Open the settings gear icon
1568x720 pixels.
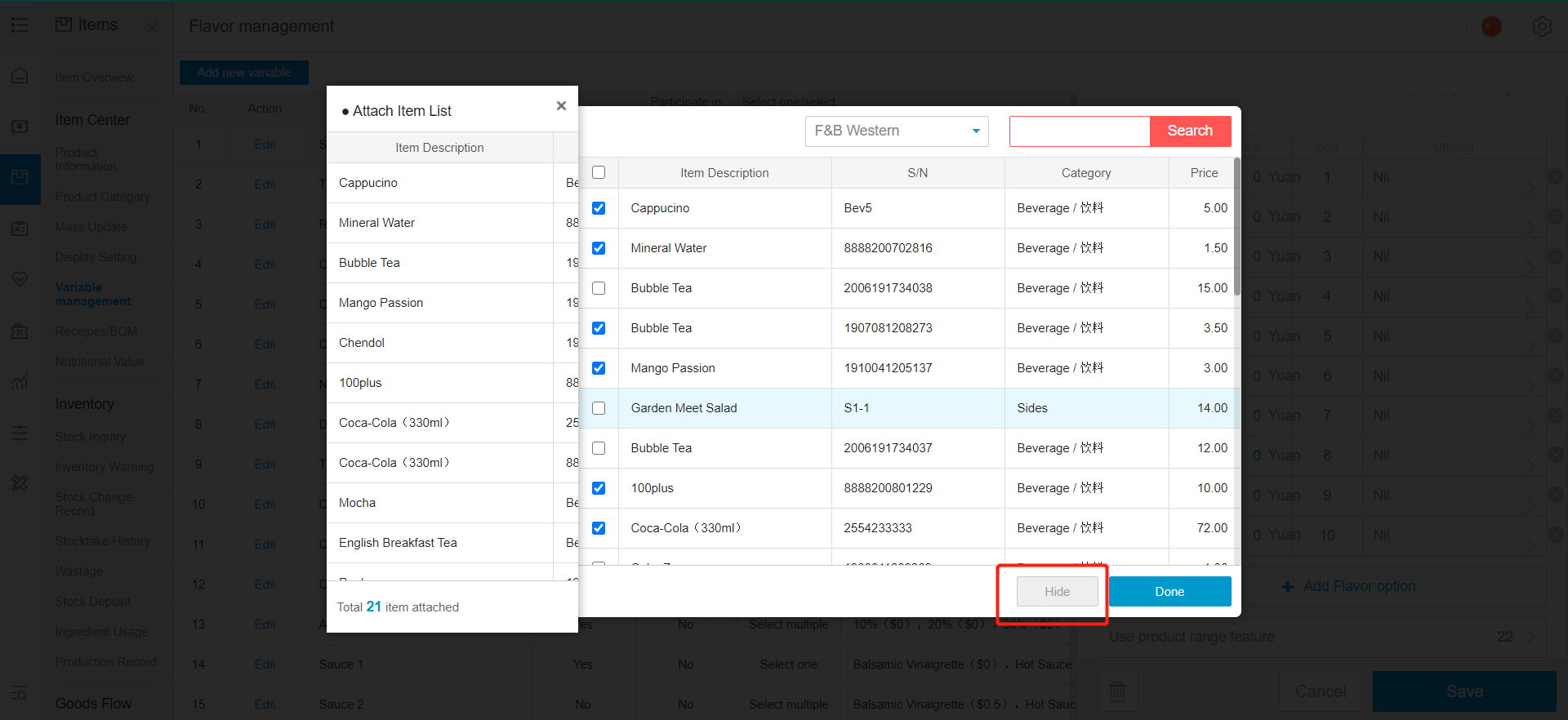click(x=1542, y=26)
